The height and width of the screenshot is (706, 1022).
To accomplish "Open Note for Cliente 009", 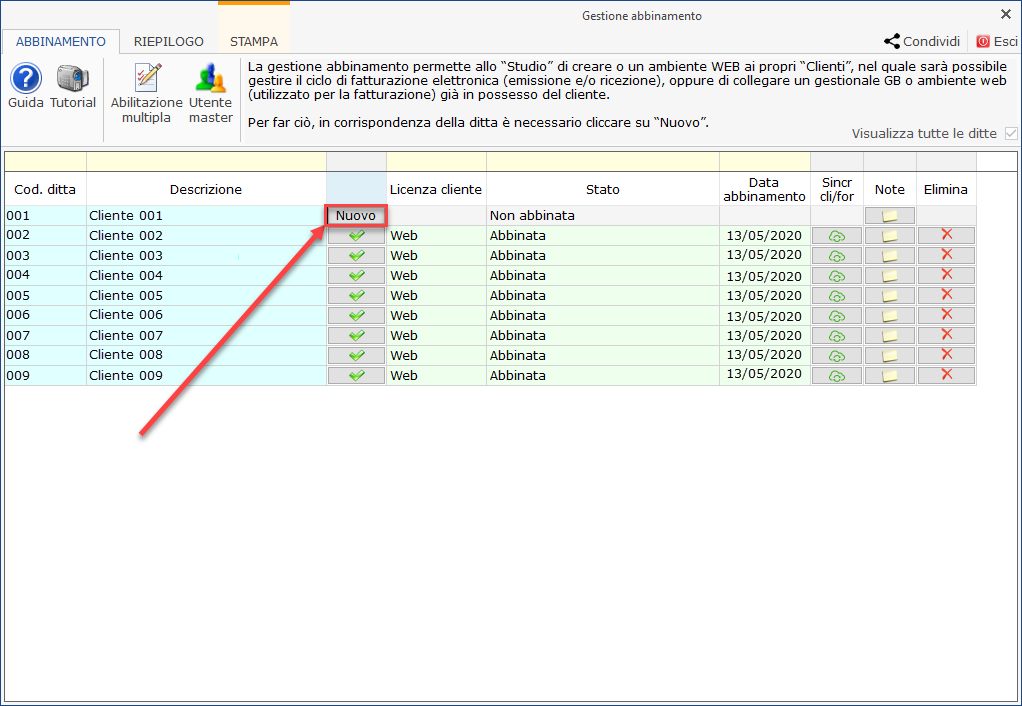I will point(890,375).
